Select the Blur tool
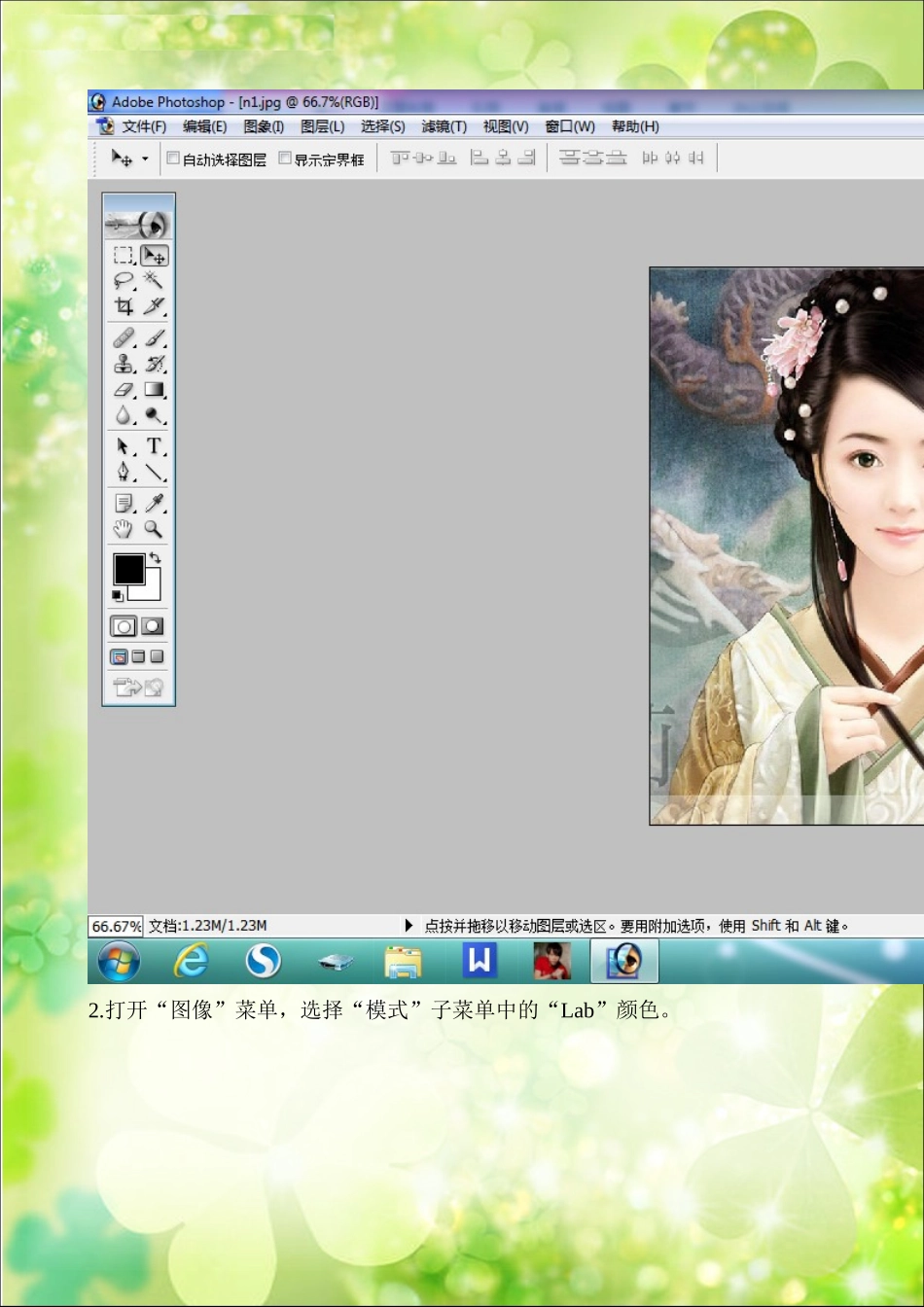Viewport: 924px width, 1307px height. [x=124, y=415]
